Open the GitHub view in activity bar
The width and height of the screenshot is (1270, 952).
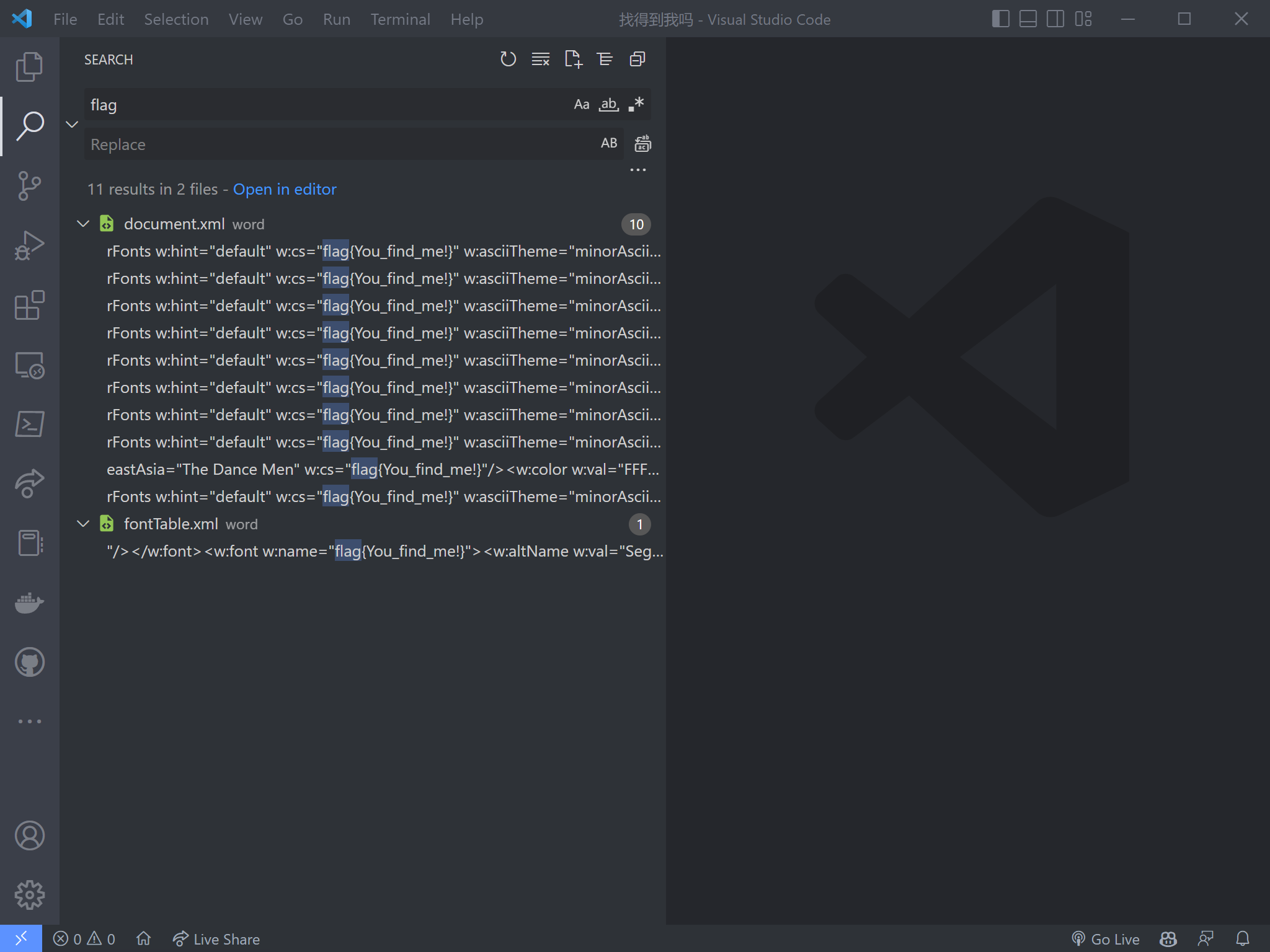(x=29, y=662)
